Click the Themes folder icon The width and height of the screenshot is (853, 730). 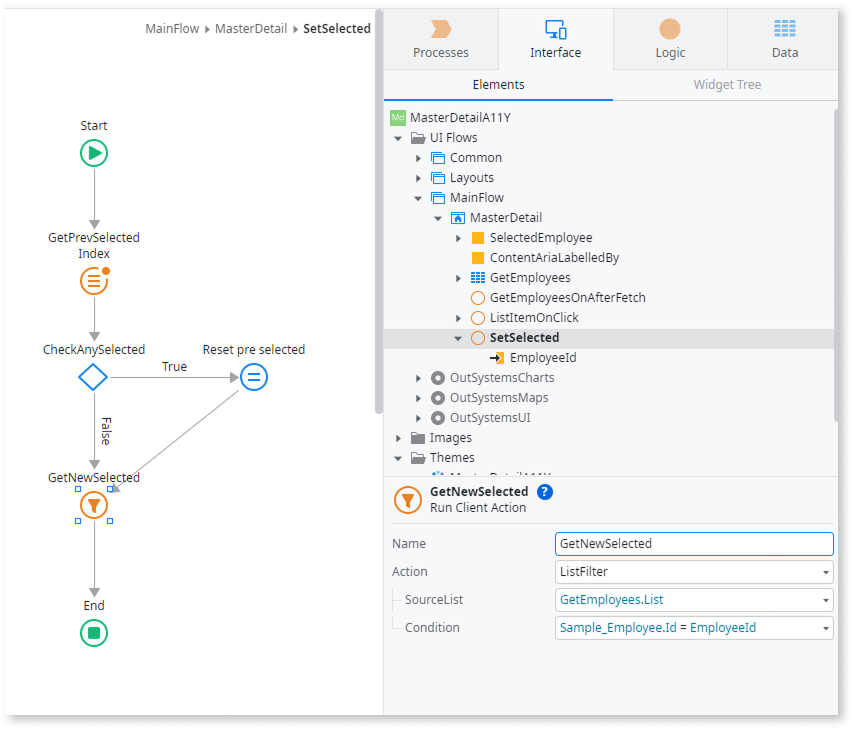418,457
